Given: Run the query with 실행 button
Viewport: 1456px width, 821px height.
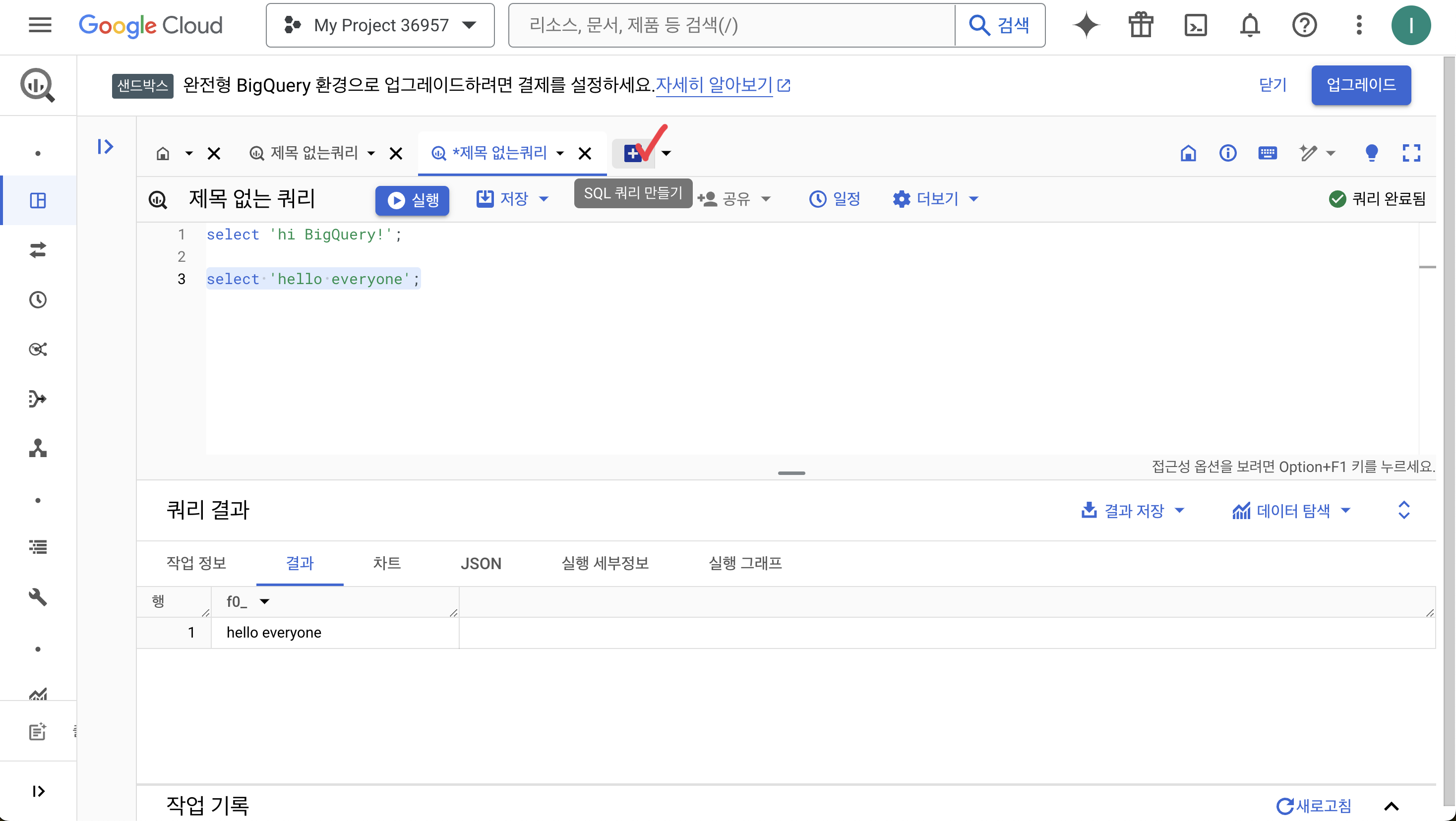Looking at the screenshot, I should [x=412, y=200].
